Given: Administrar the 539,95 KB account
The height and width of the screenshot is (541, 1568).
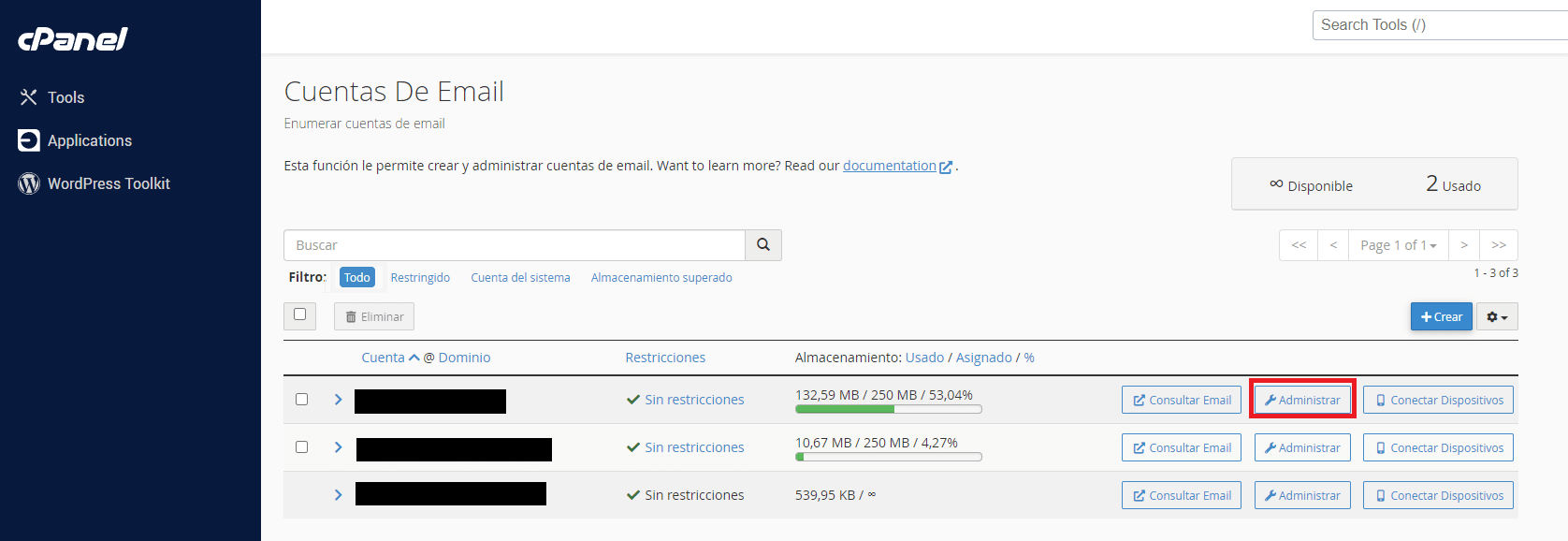Looking at the screenshot, I should 1302,495.
